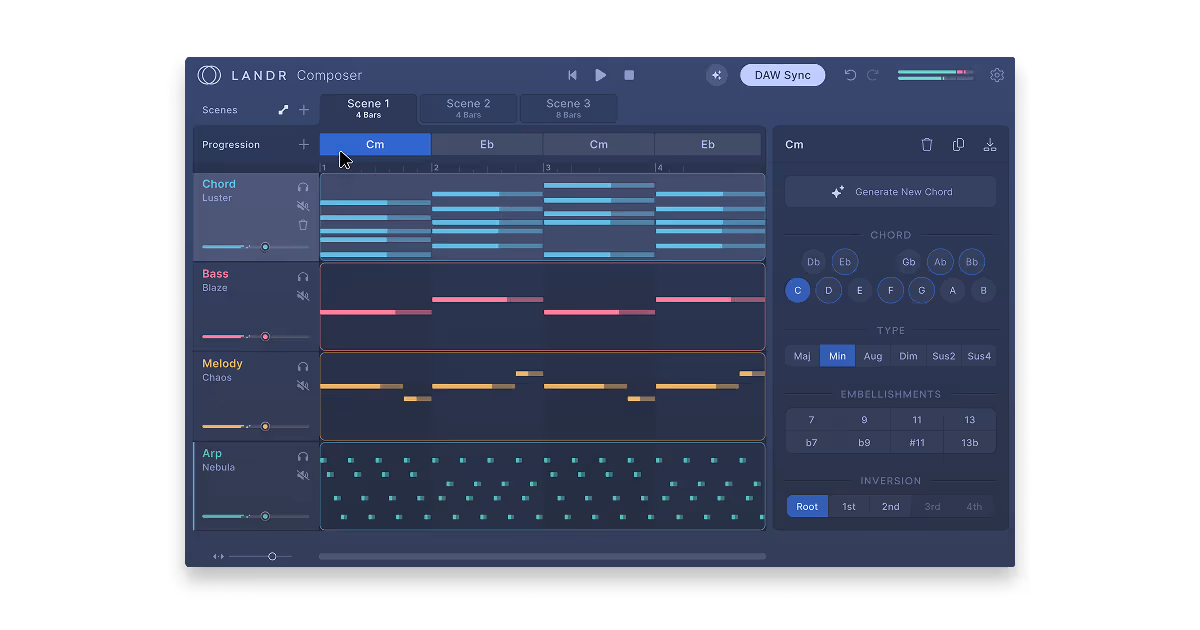Image resolution: width=1200 pixels, height=630 pixels.
Task: Click the AI sparkle generate icon
Action: [716, 75]
